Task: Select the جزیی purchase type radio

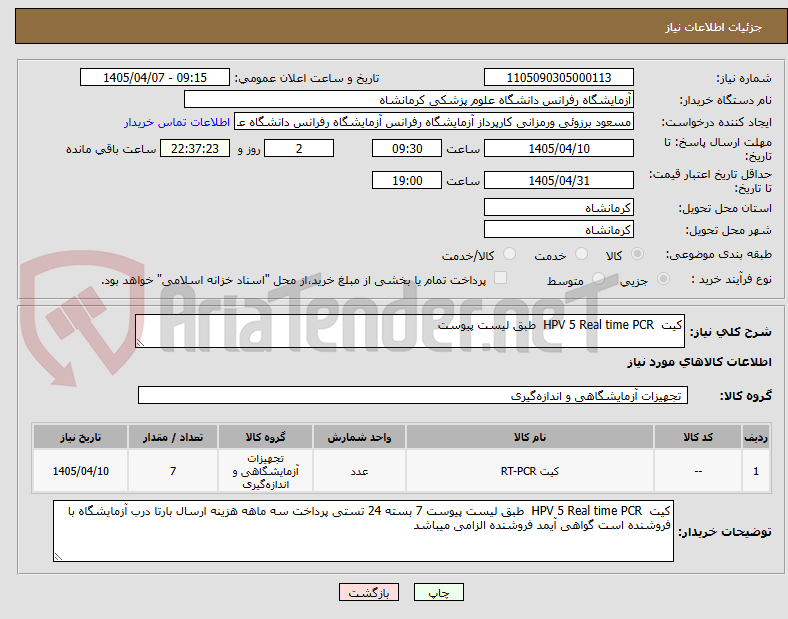Action: point(663,278)
